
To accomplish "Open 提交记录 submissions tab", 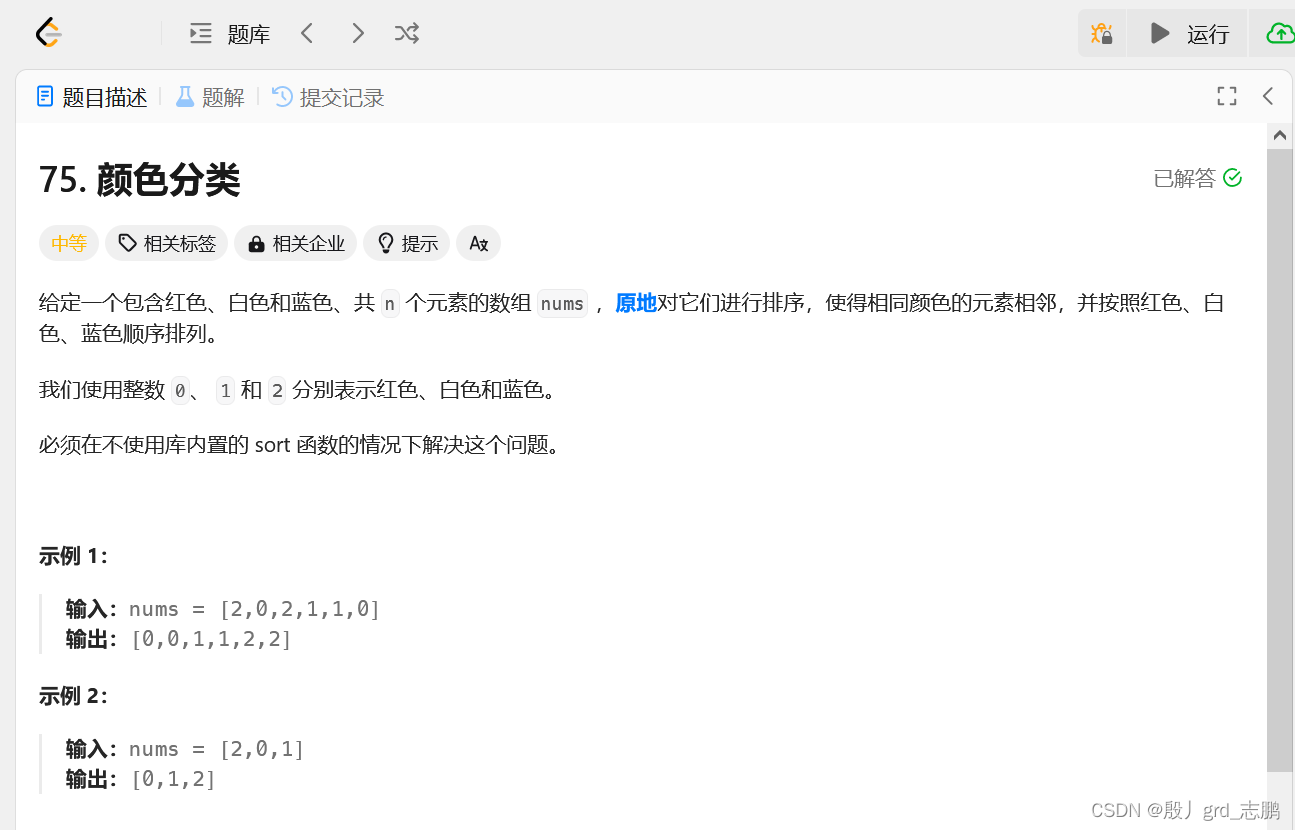I will 328,97.
